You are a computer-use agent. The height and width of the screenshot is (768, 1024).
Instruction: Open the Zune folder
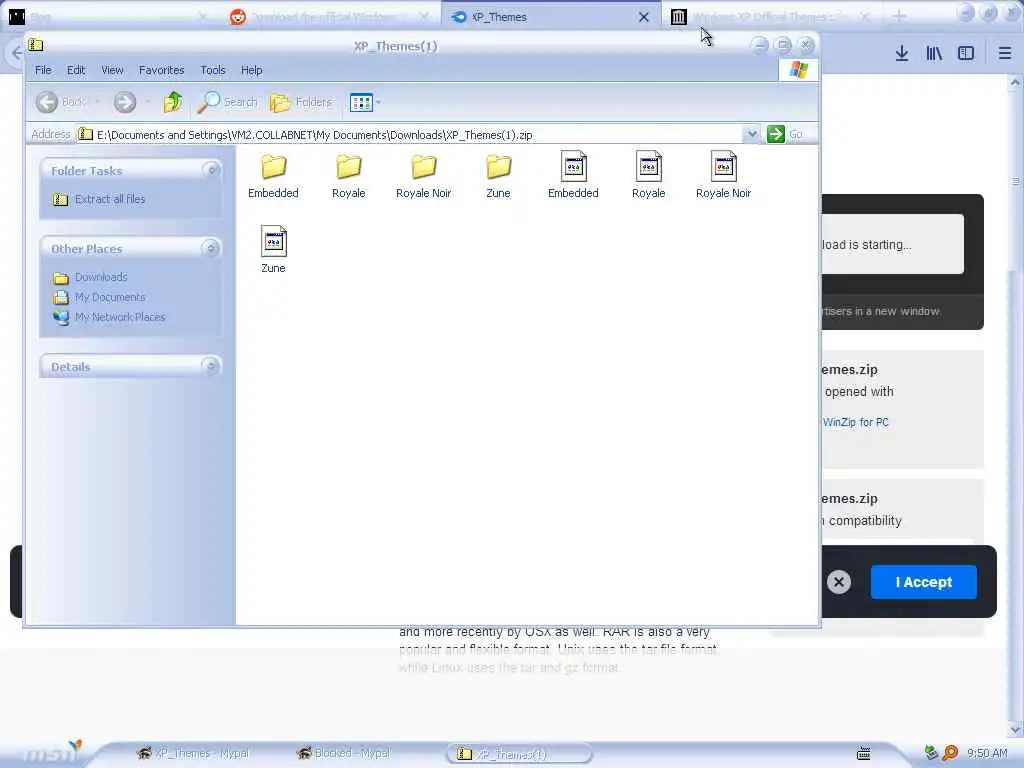(x=498, y=175)
